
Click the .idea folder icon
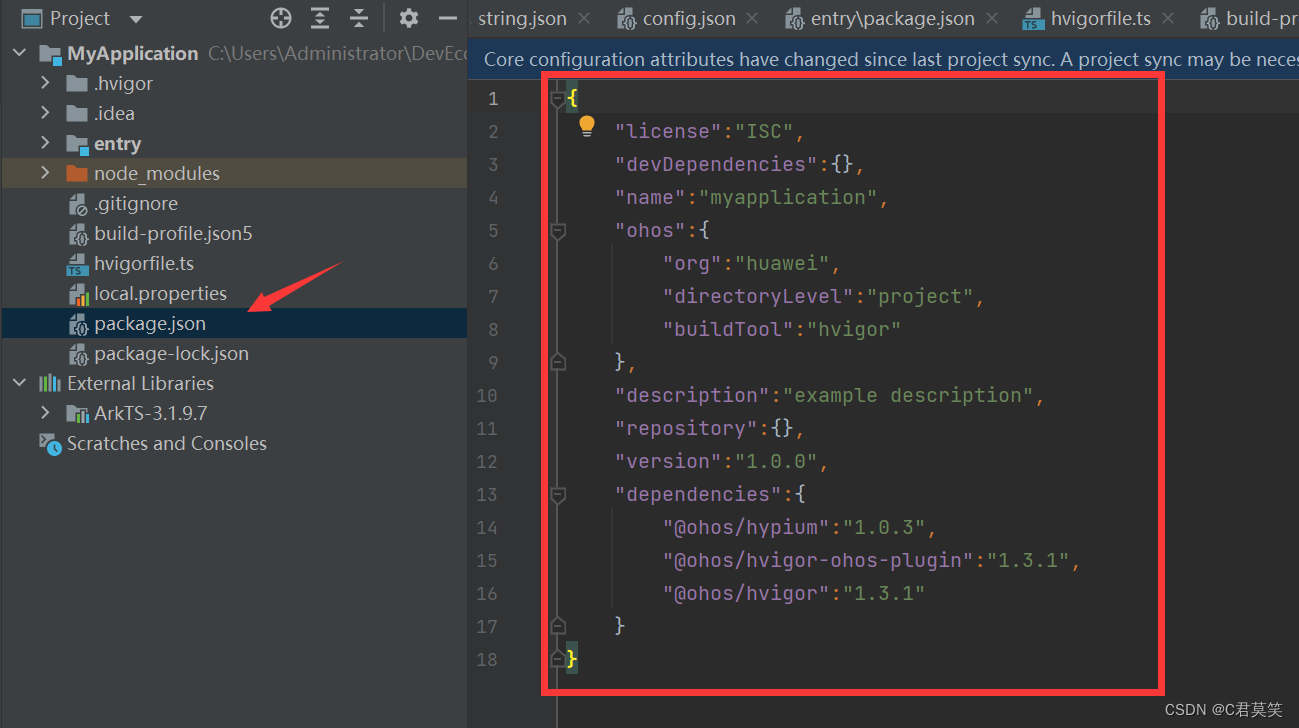tap(77, 113)
